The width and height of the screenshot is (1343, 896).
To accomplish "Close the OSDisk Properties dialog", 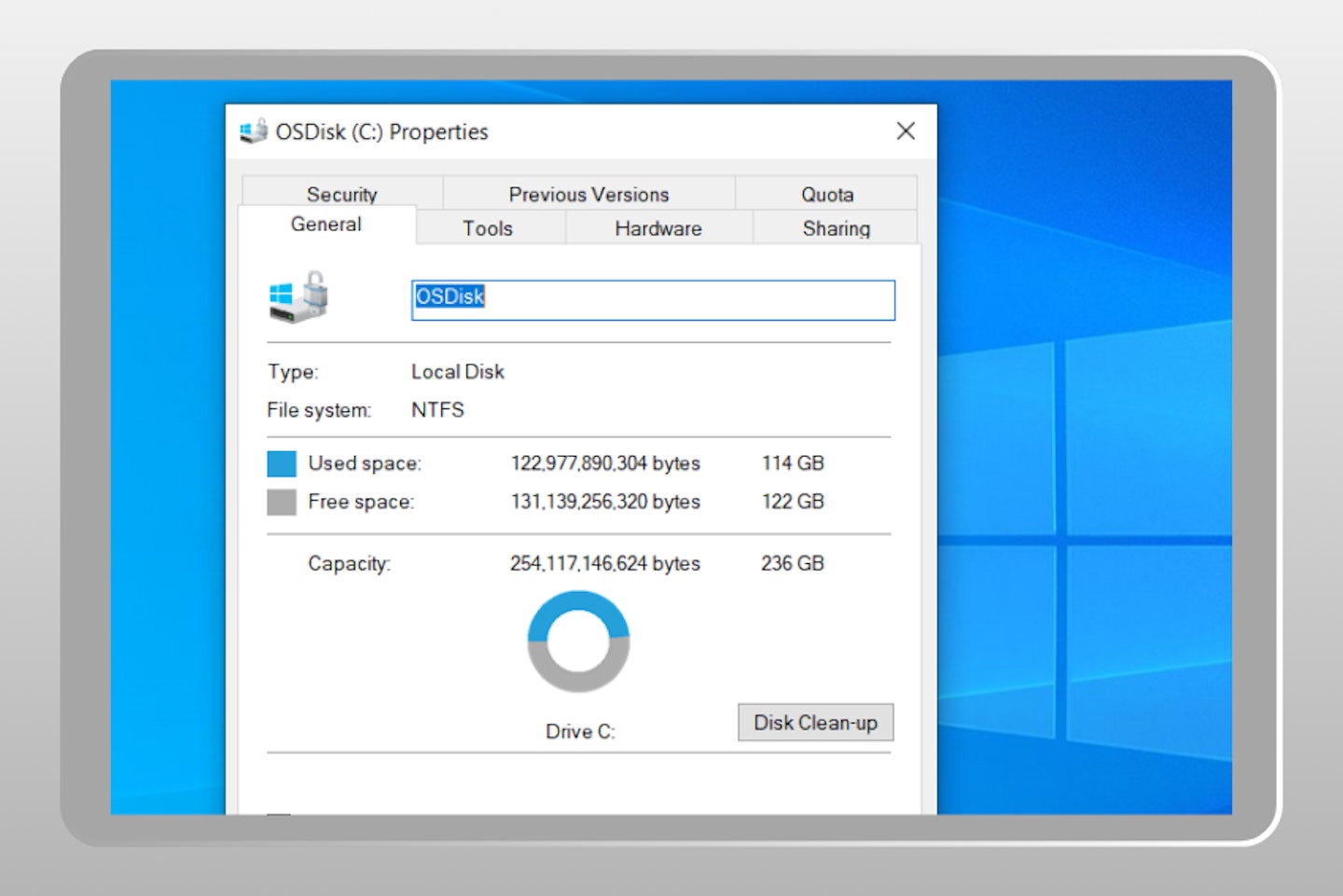I will pyautogui.click(x=906, y=131).
